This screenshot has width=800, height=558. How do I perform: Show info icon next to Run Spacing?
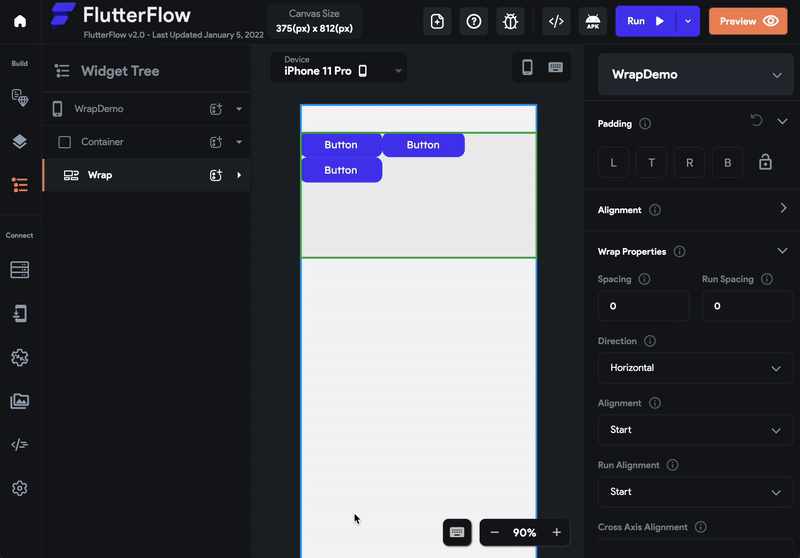[767, 279]
